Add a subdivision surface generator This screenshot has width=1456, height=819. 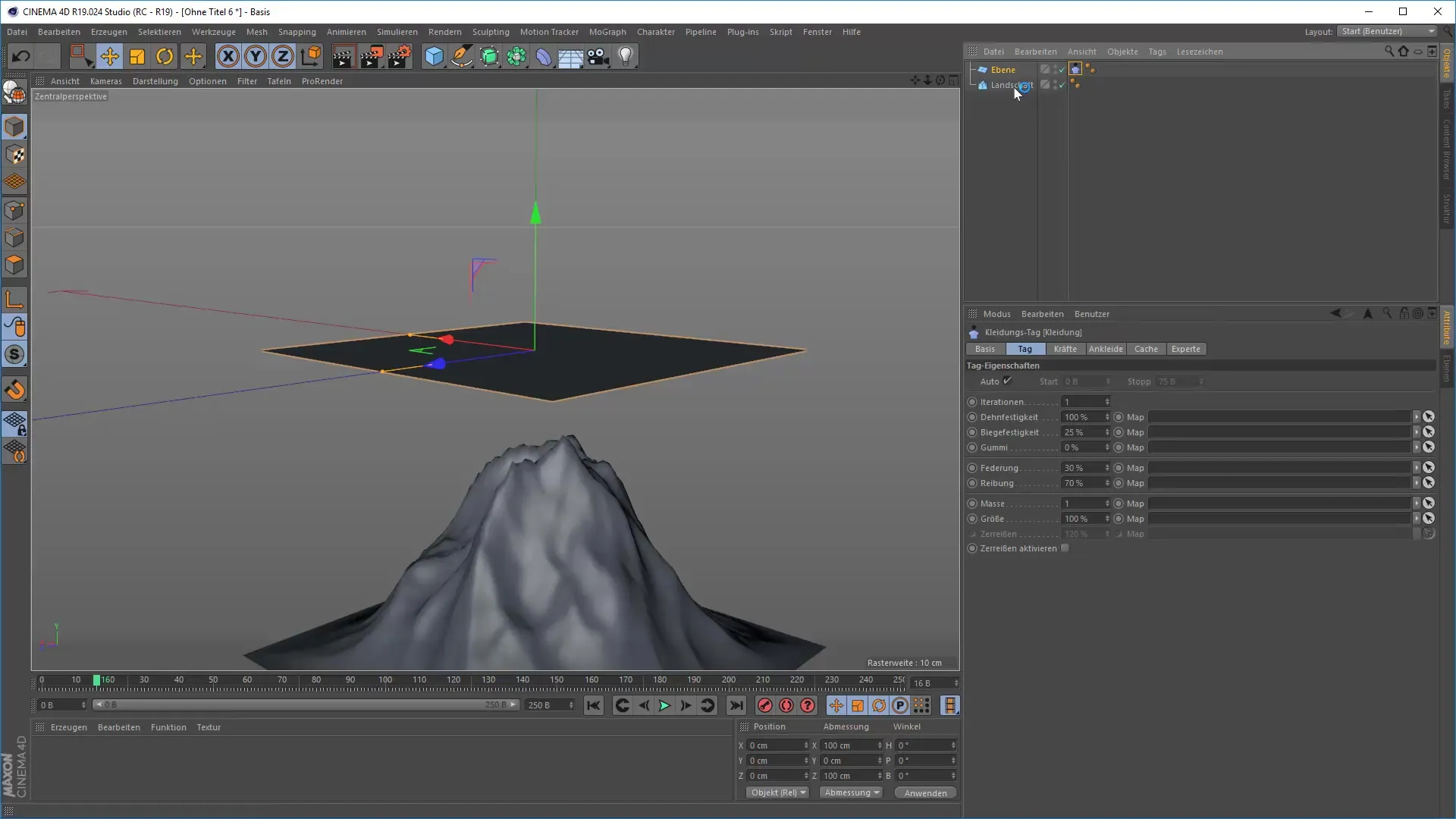click(x=489, y=56)
